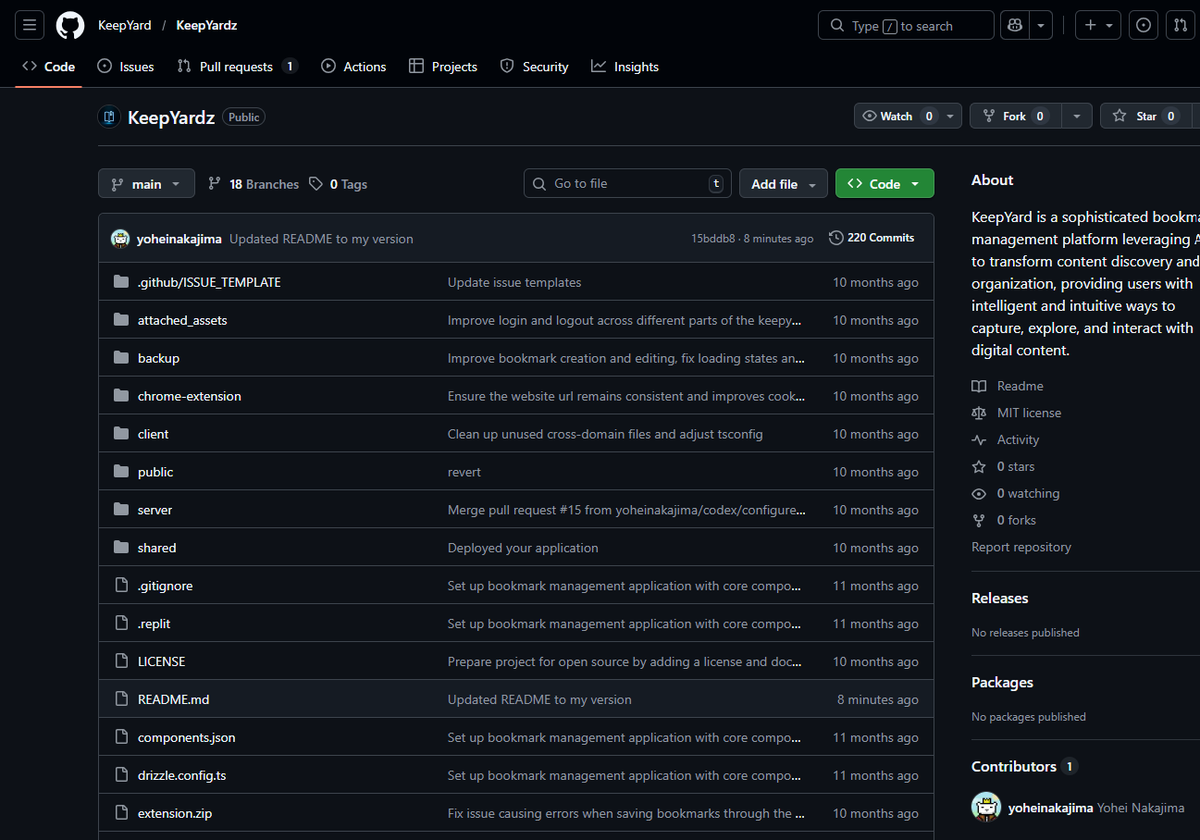The width and height of the screenshot is (1200, 840).
Task: Click yoheinakajima commit author avatar
Action: (120, 238)
